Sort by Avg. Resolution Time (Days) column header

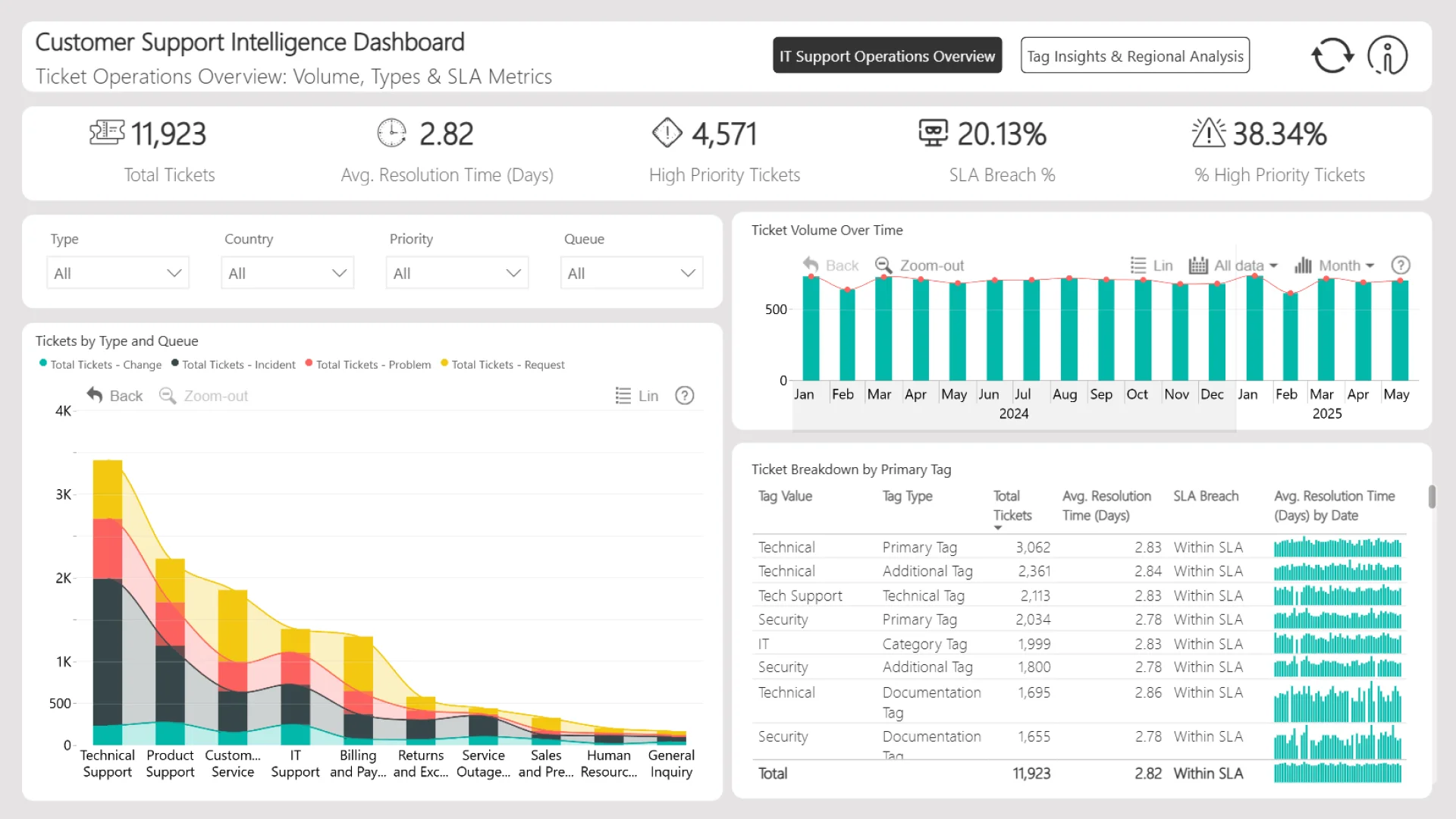click(x=1106, y=506)
